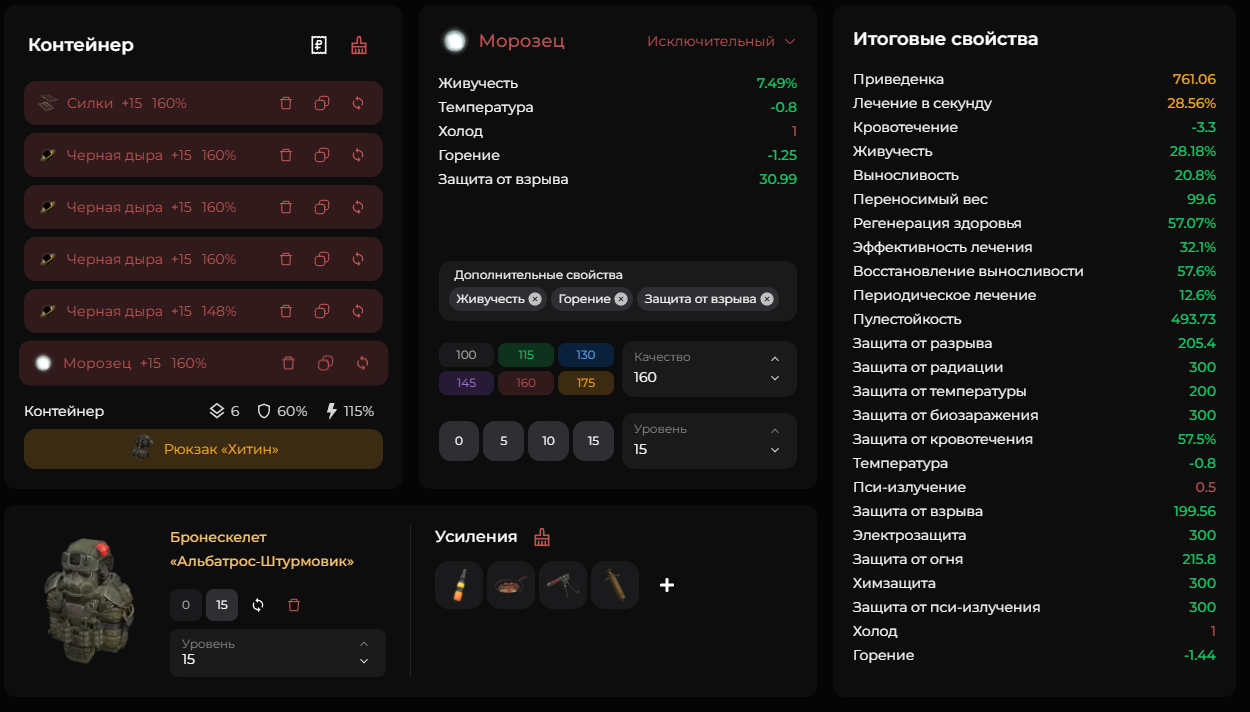Click the refresh icon on the 148% Черная дыра
The width and height of the screenshot is (1250, 712).
358,311
